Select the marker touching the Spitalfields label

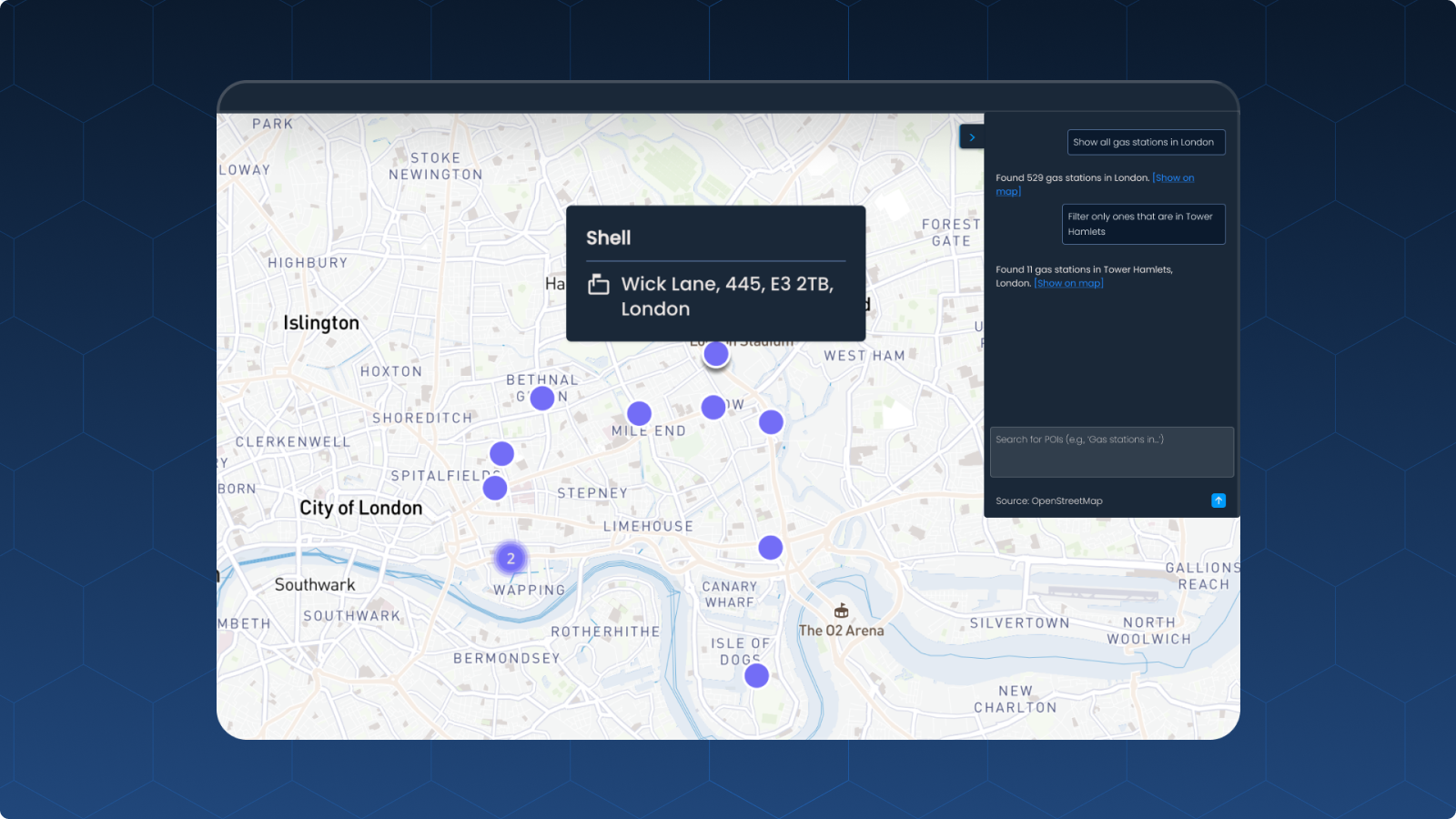pyautogui.click(x=495, y=488)
